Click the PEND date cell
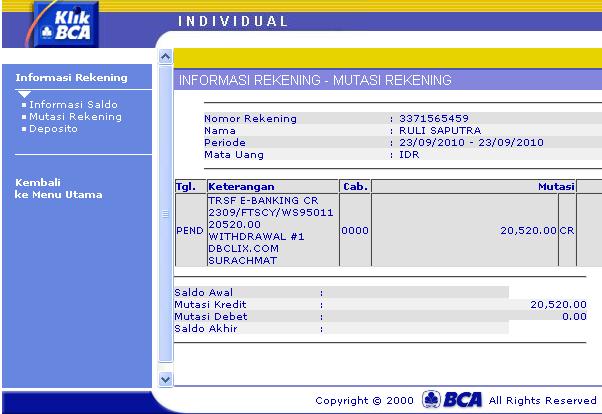The image size is (602, 414). [x=190, y=230]
